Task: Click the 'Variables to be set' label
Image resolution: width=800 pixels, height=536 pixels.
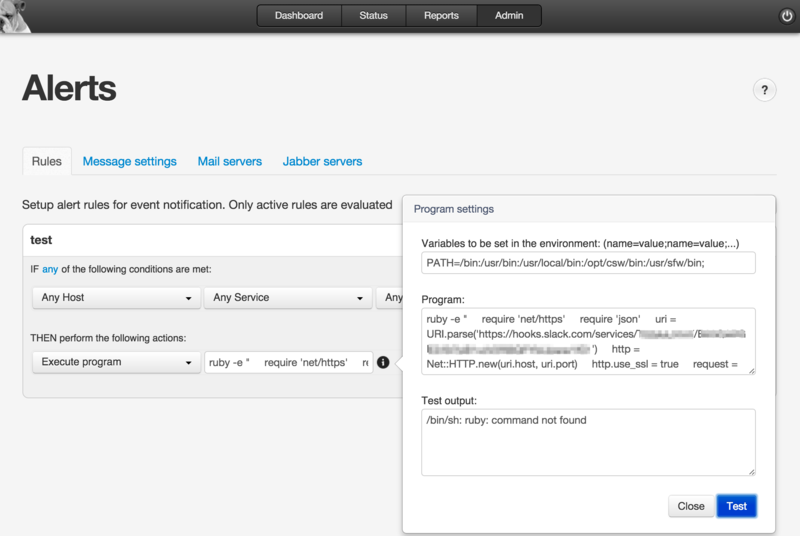Action: [x=580, y=244]
